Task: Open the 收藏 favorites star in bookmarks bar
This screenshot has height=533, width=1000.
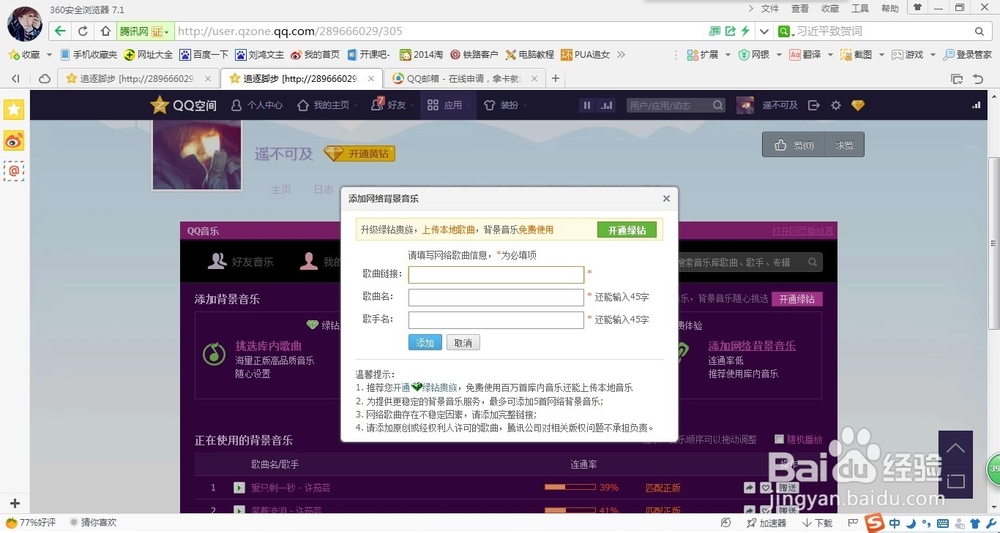Action: [x=24, y=55]
